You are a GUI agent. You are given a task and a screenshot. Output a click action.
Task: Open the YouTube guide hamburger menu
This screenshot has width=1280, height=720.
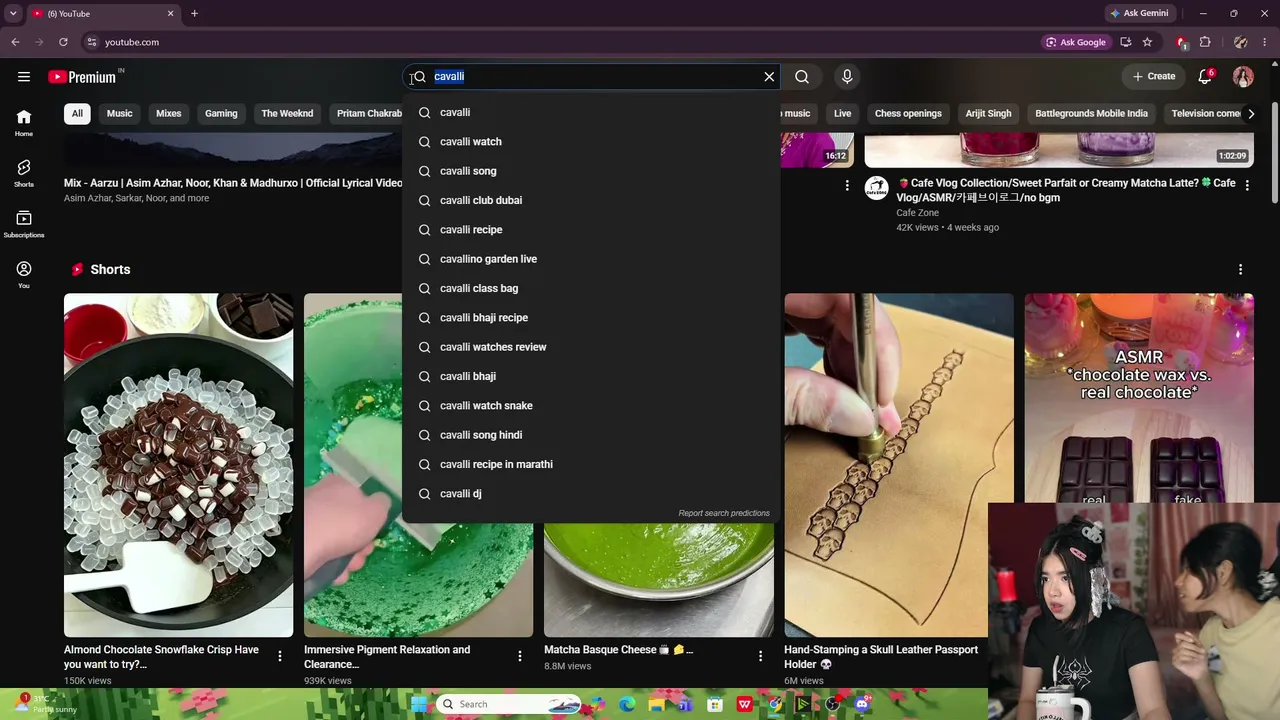point(24,76)
